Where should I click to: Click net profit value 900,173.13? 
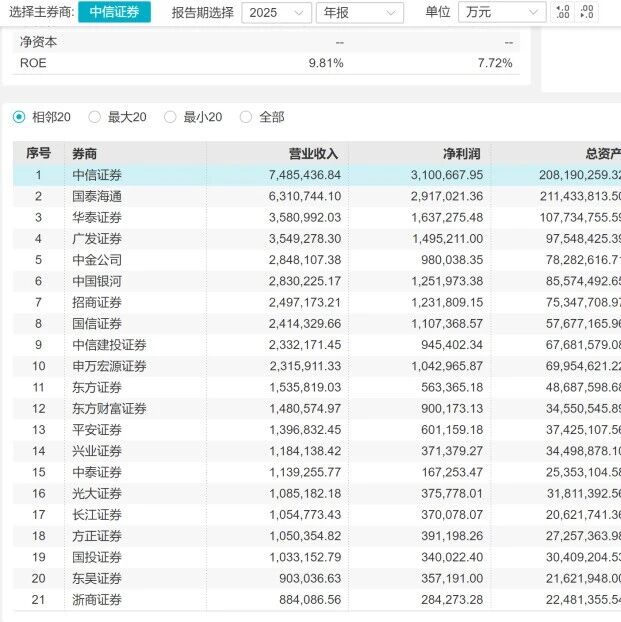[452, 409]
